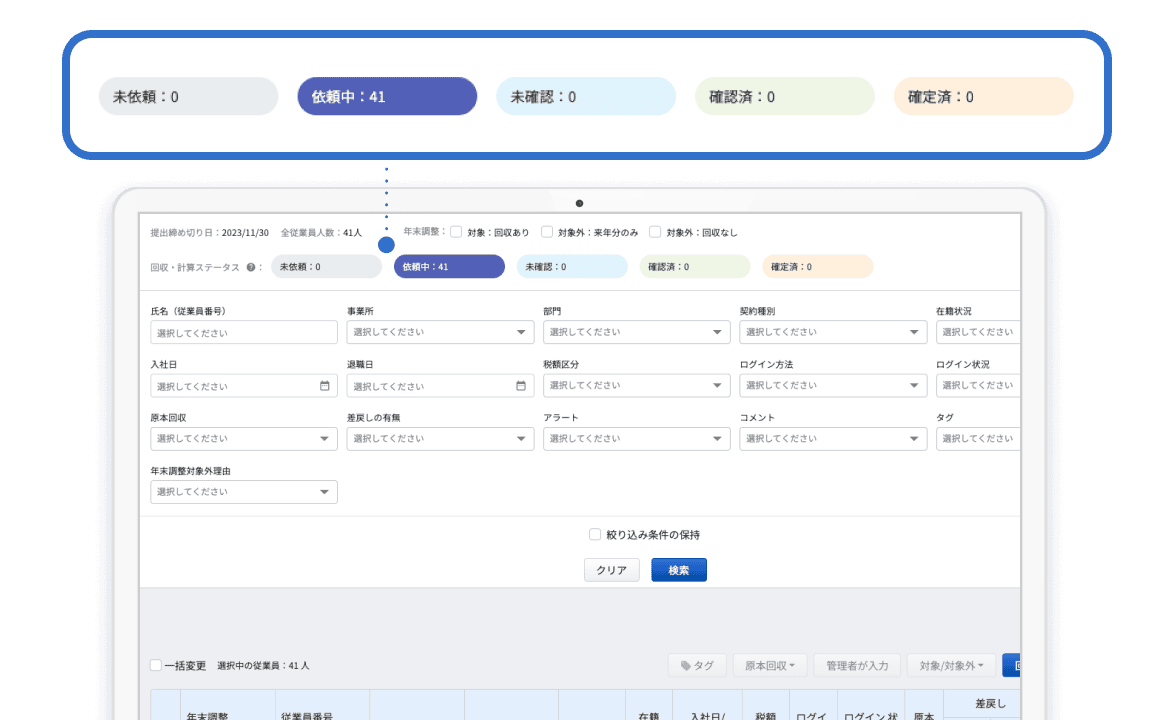Click the 入社日 date input field
This screenshot has height=720, width=1160.
[244, 386]
